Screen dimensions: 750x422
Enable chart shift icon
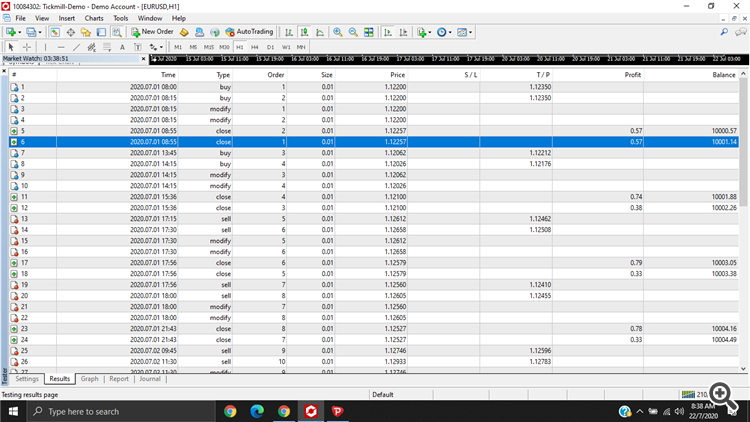pyautogui.click(x=403, y=32)
